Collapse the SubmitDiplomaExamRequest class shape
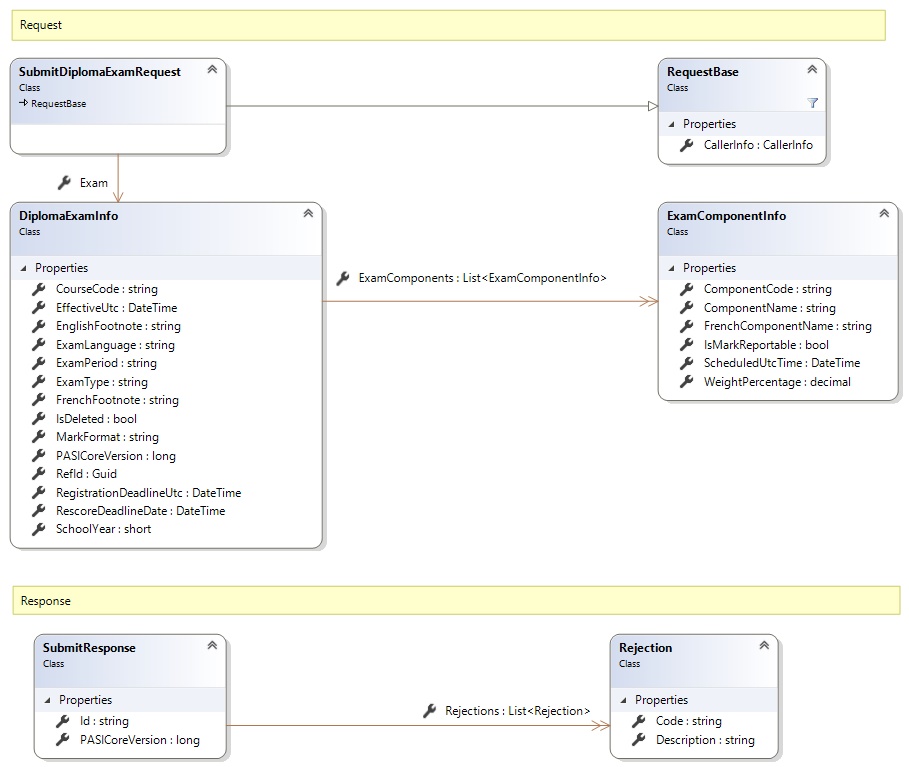The image size is (909, 767). pyautogui.click(x=212, y=70)
